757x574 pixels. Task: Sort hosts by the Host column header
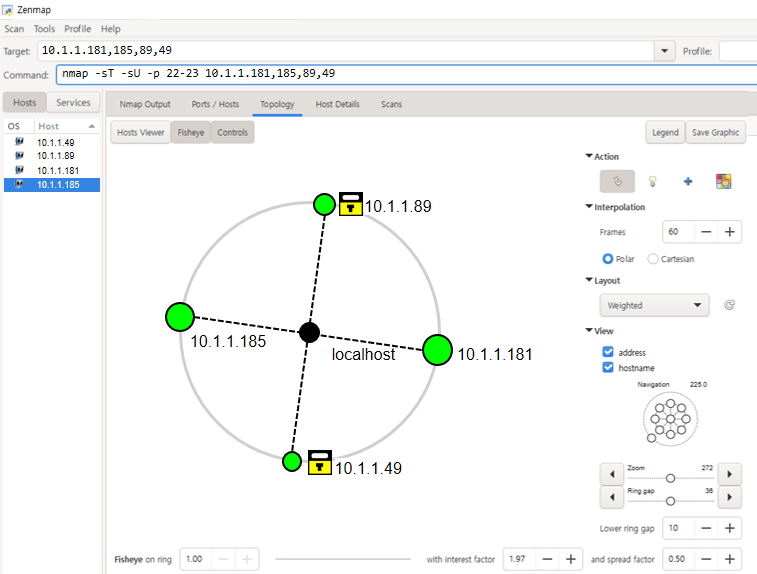67,126
